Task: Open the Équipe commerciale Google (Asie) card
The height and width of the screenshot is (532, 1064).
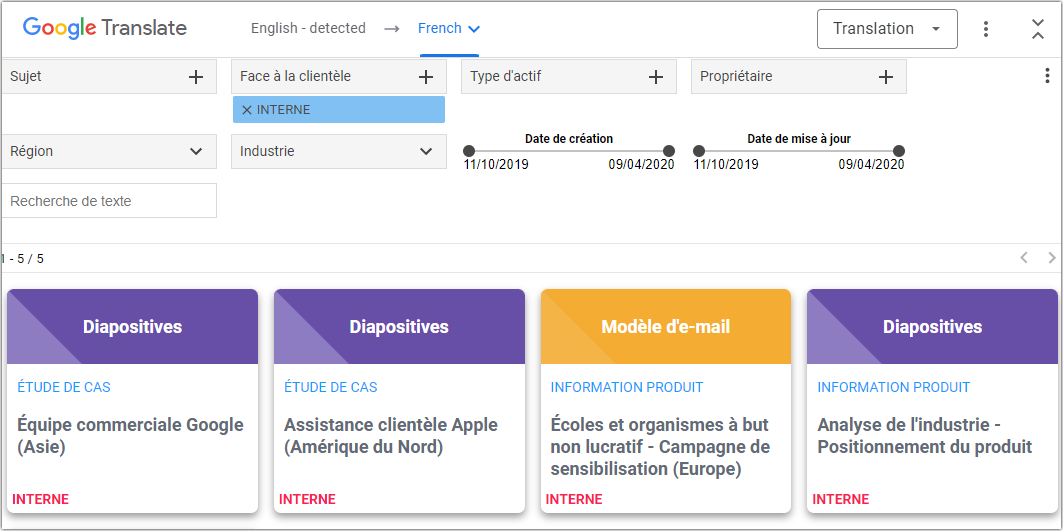Action: click(x=130, y=436)
